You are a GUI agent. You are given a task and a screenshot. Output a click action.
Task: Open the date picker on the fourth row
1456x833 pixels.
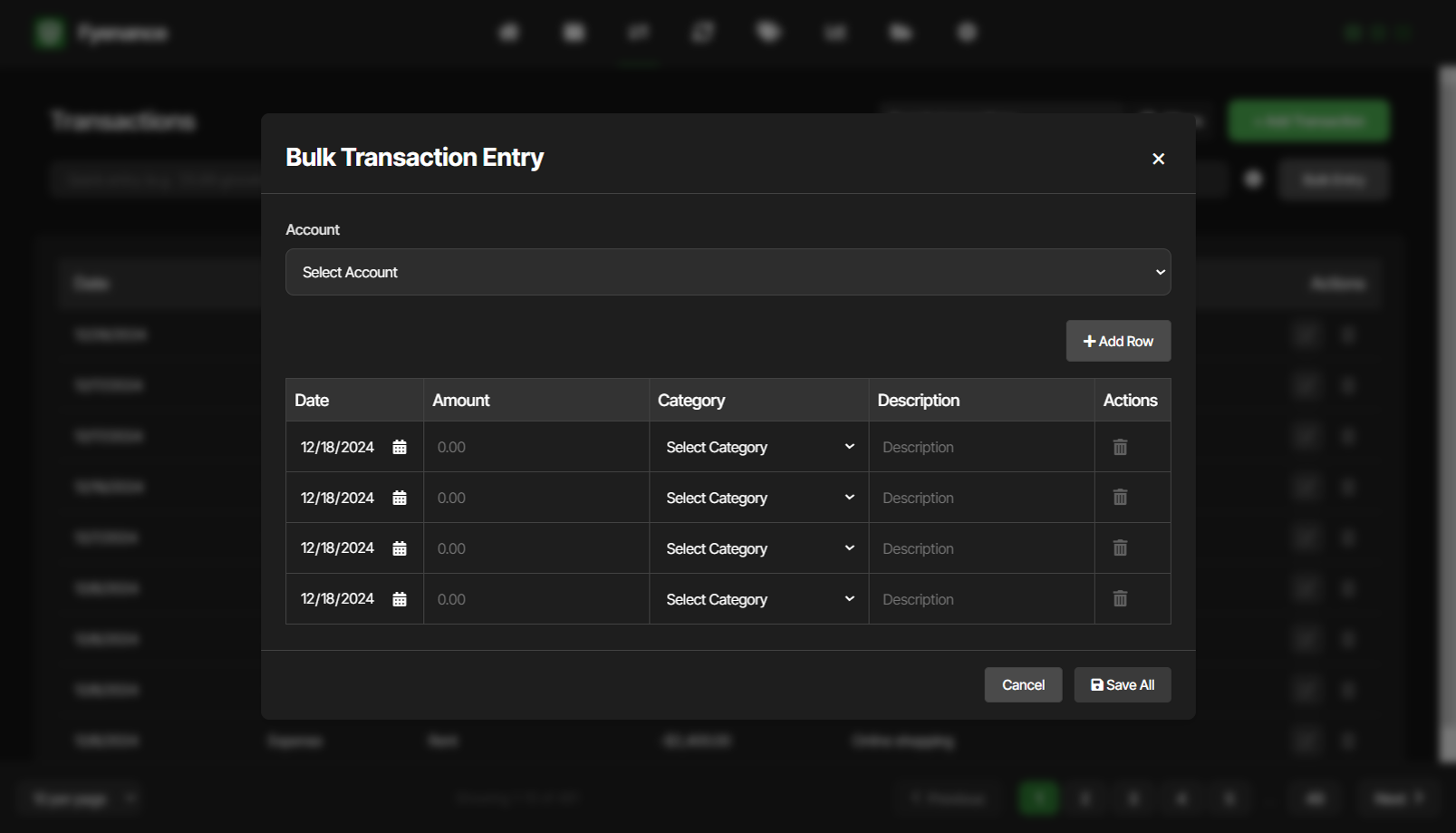(399, 598)
